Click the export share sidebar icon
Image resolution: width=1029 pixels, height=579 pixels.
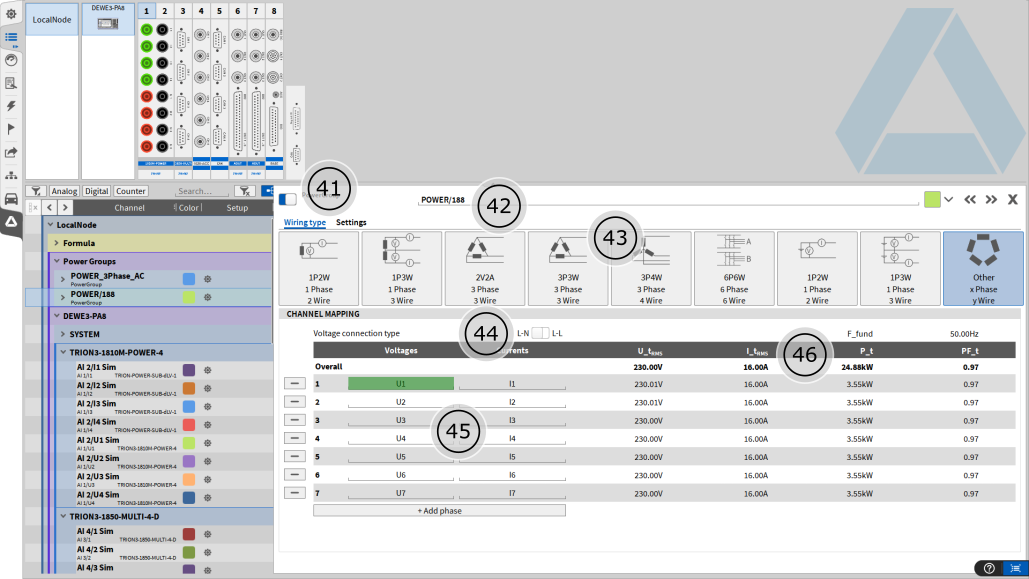pyautogui.click(x=11, y=152)
